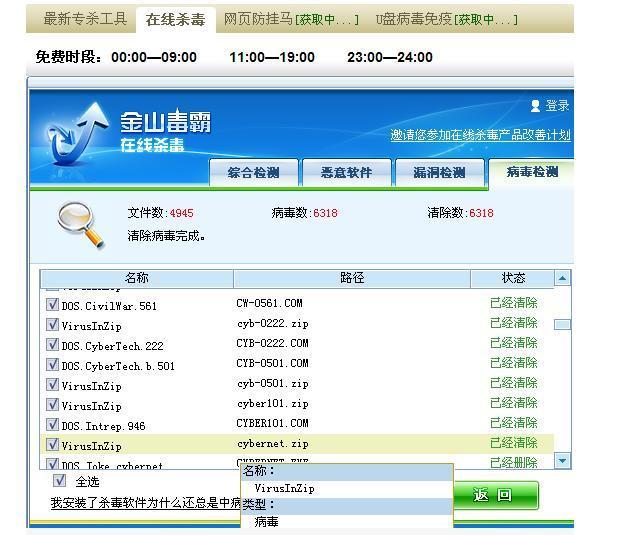The width and height of the screenshot is (640, 535).
Task: Toggle checkbox for VirusInZip cyb-0501.zip row
Action: [x=52, y=384]
